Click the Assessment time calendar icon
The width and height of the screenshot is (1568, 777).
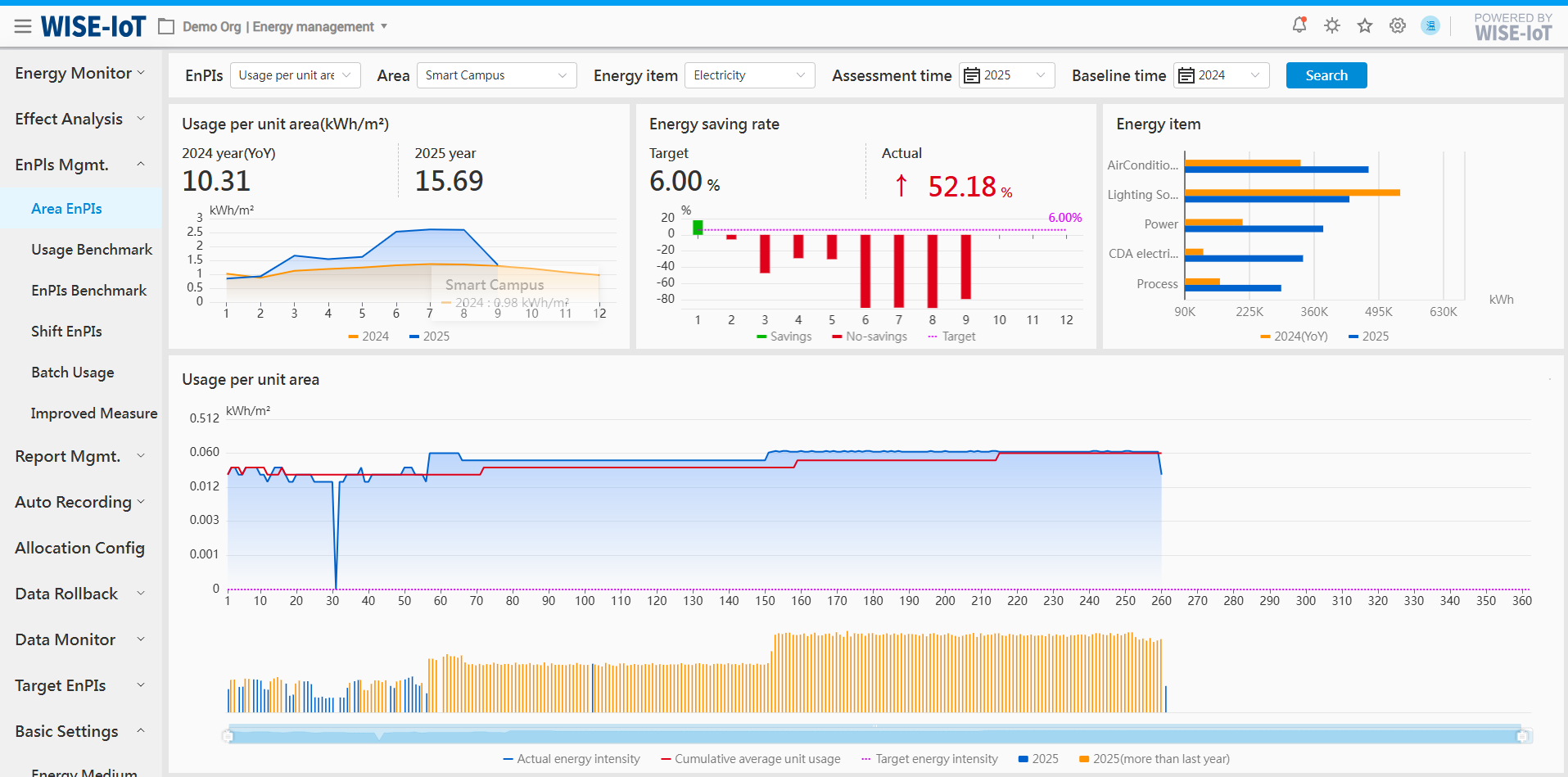coord(972,75)
